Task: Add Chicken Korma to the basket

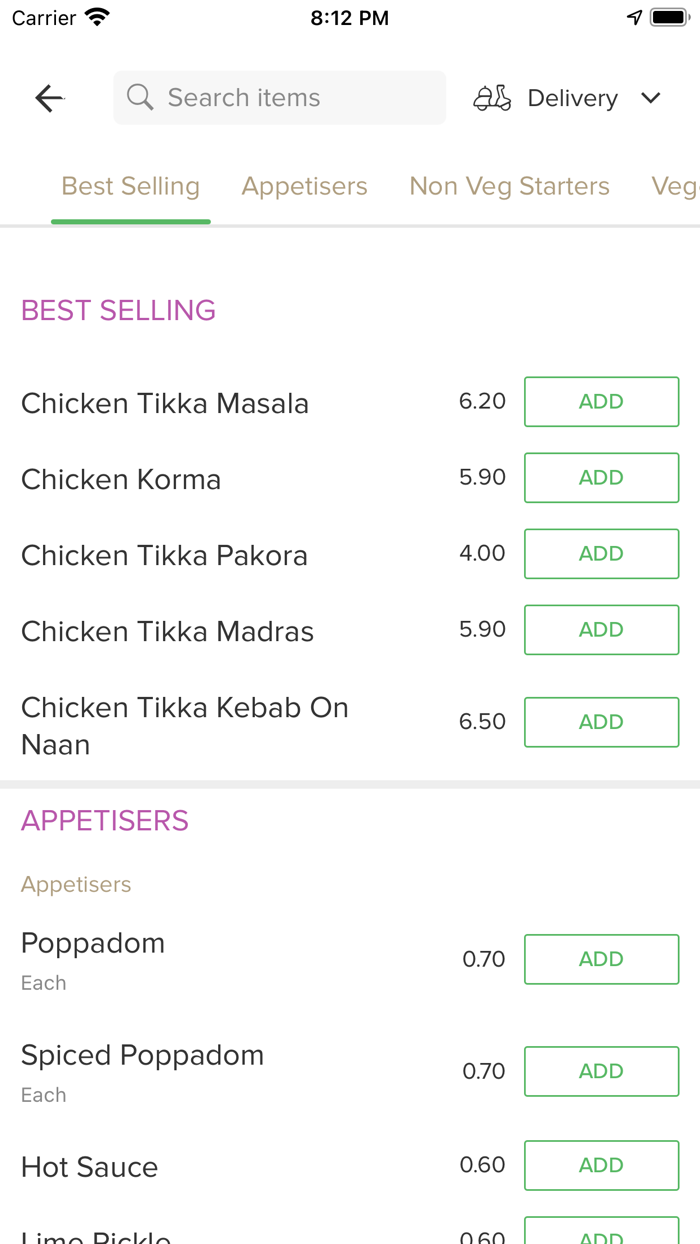Action: 601,478
